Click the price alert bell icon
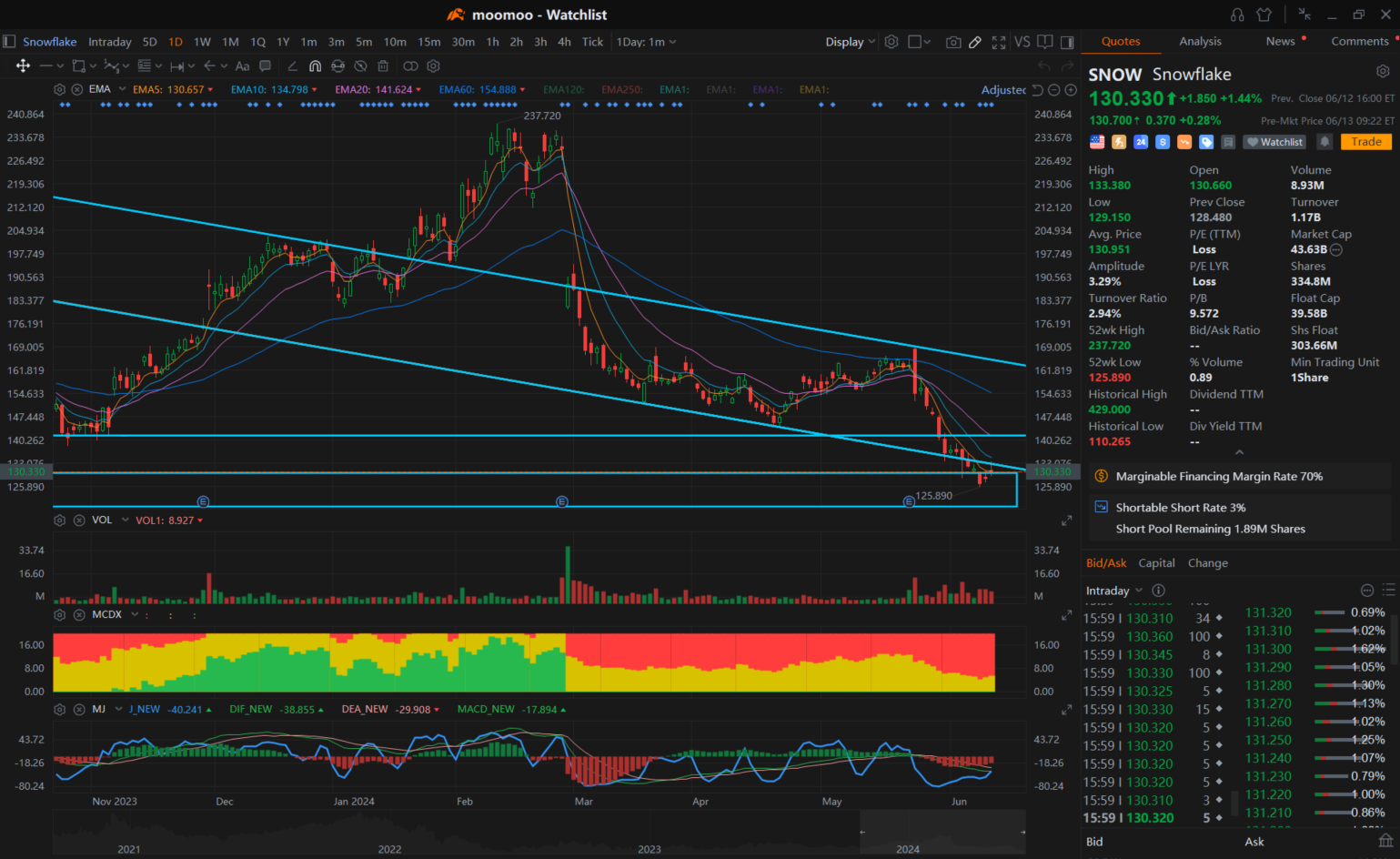This screenshot has width=1400, height=859. 1324,142
